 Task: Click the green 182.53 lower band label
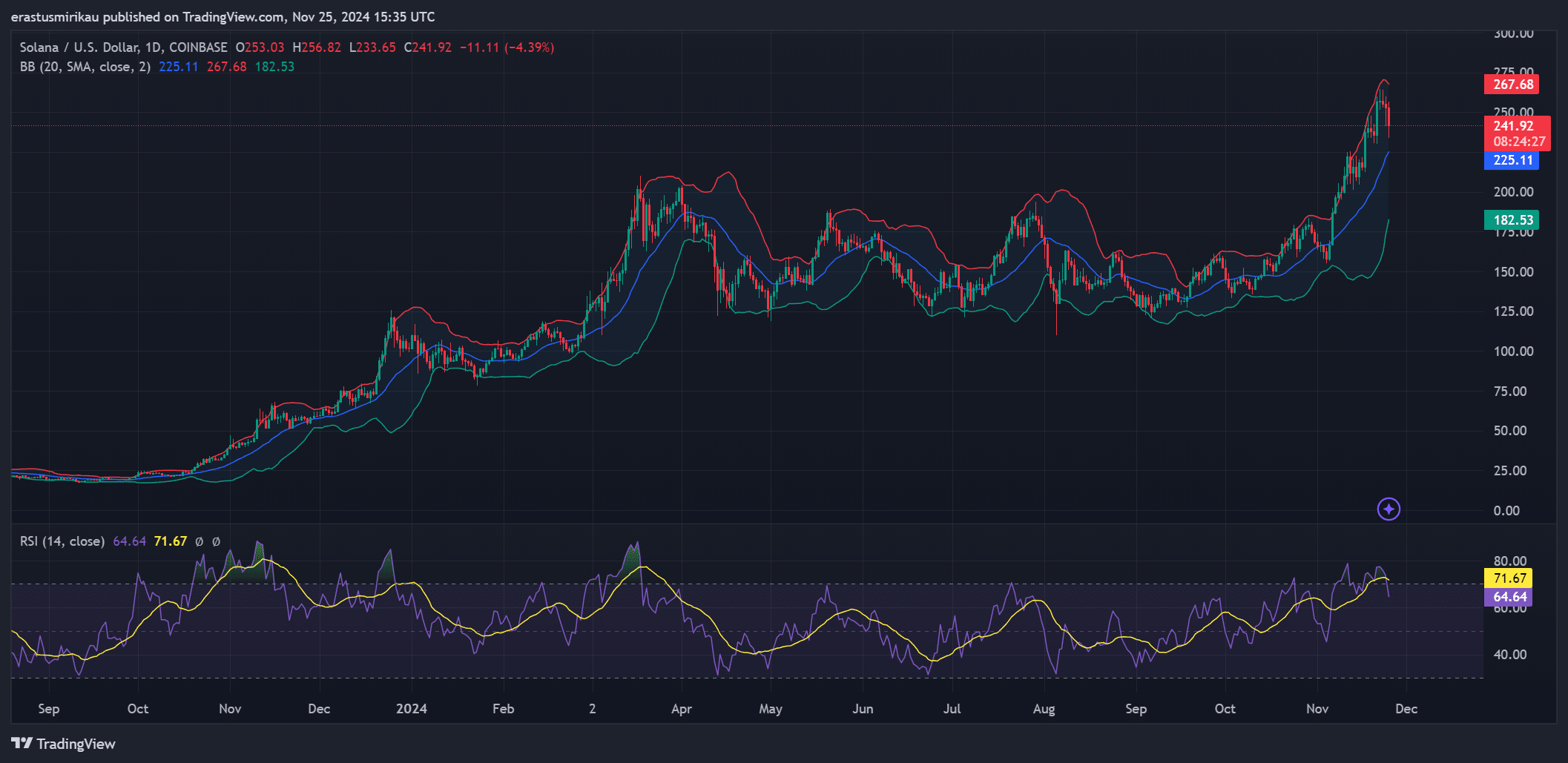click(1512, 220)
